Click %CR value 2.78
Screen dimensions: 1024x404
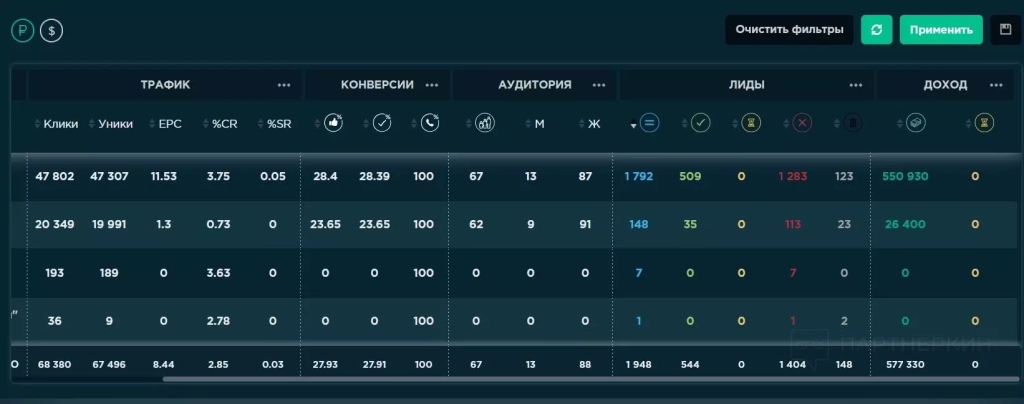[x=218, y=321]
